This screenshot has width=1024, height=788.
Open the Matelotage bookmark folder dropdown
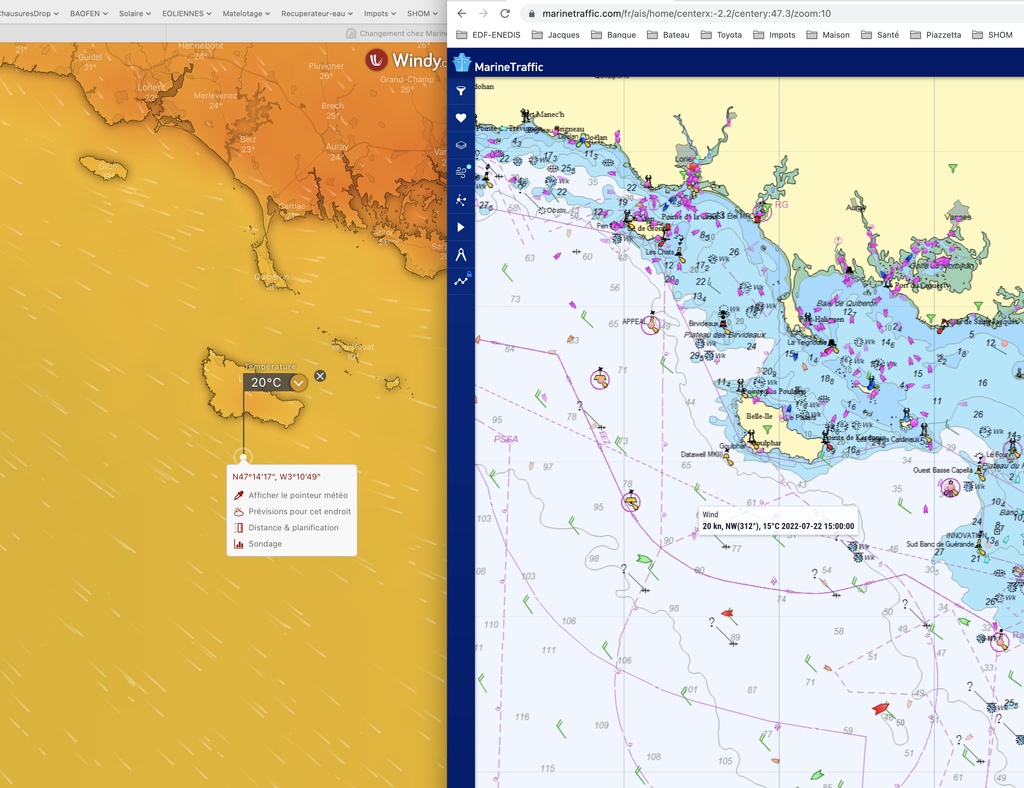246,13
